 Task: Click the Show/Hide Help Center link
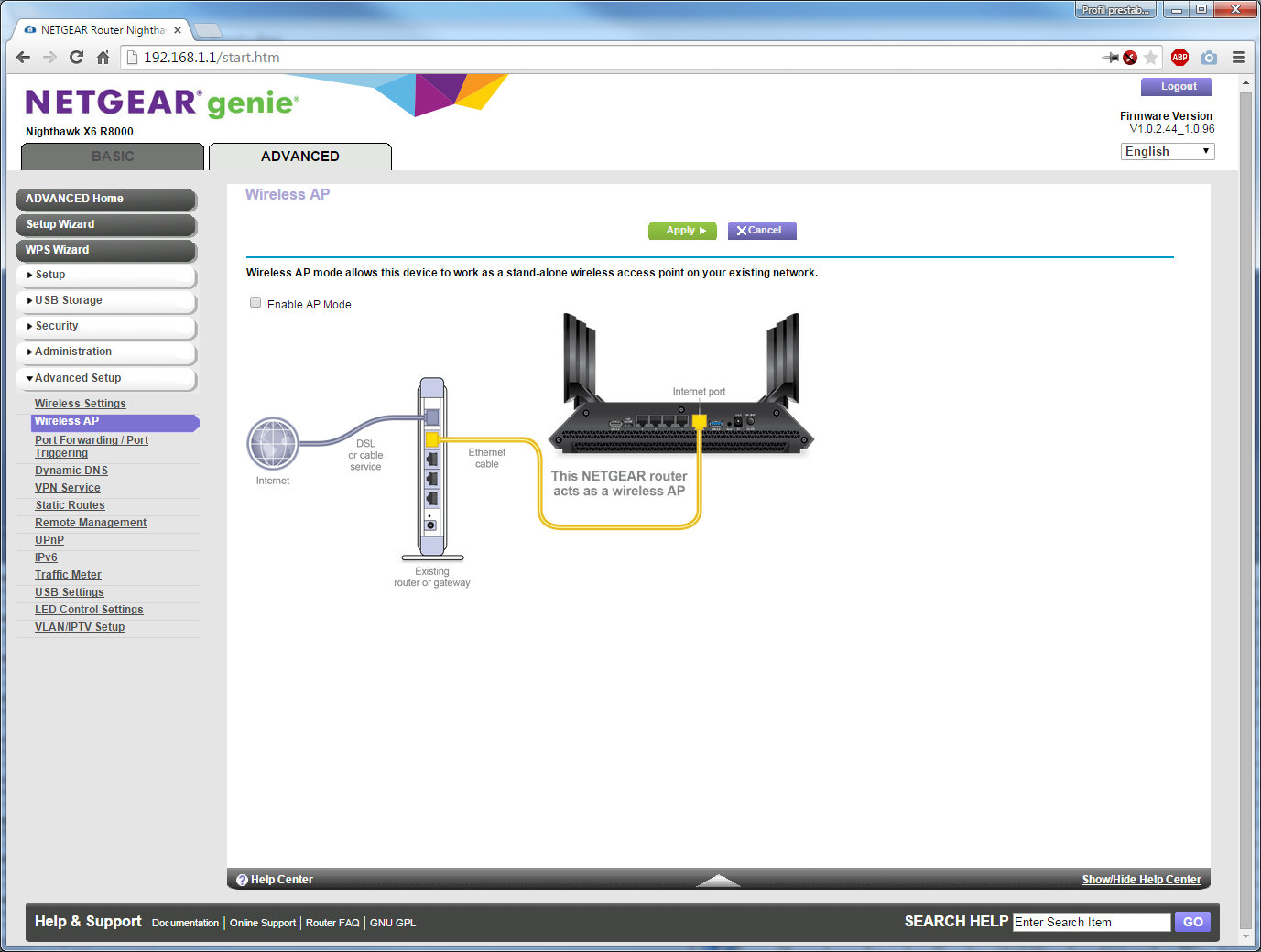coord(1141,880)
